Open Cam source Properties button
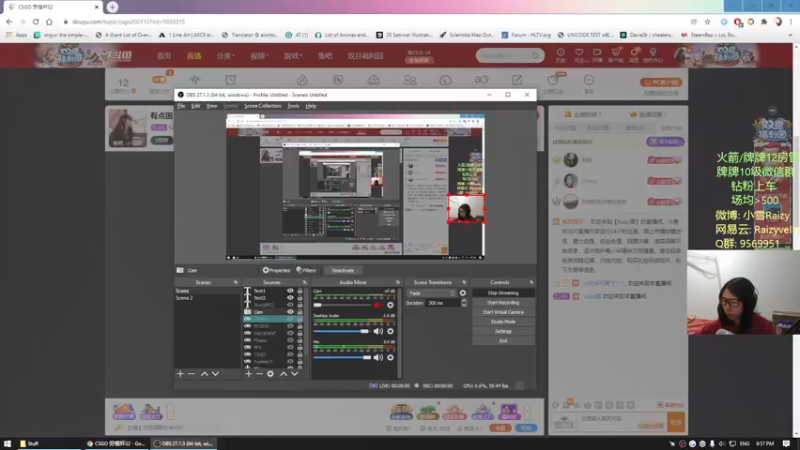 (x=276, y=270)
